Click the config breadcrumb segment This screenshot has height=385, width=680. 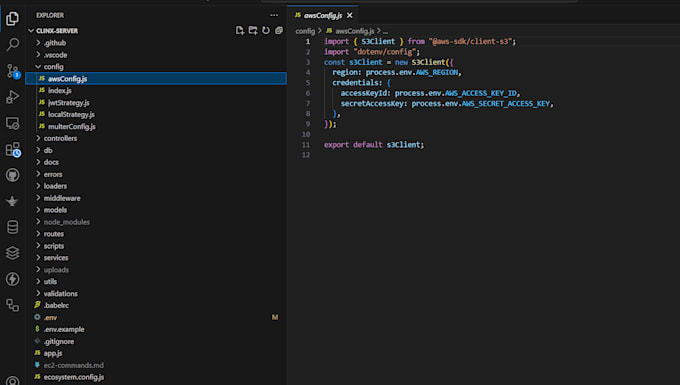tap(305, 31)
